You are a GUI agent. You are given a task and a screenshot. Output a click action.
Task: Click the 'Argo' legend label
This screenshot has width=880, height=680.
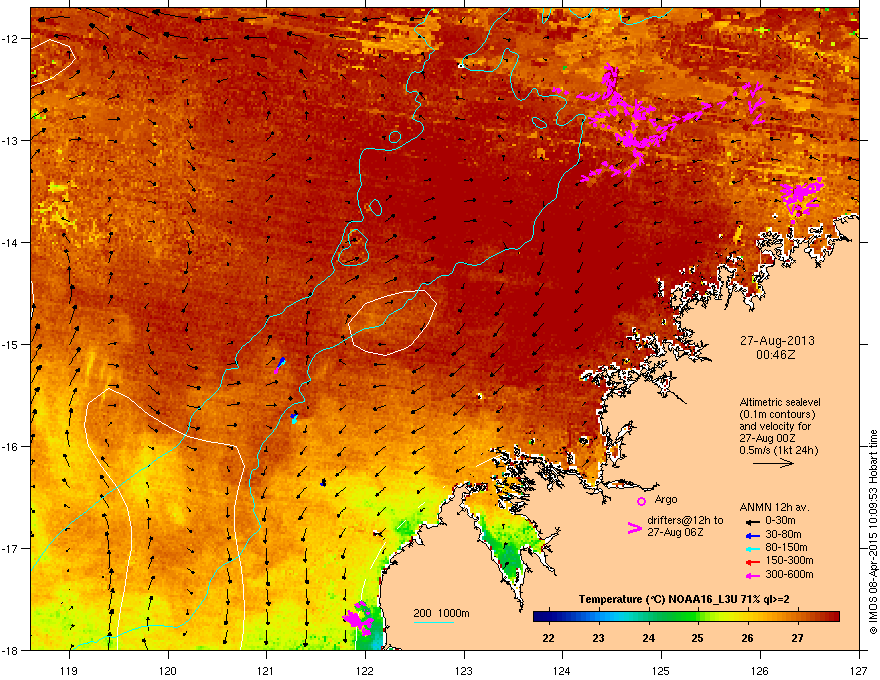coord(666,499)
